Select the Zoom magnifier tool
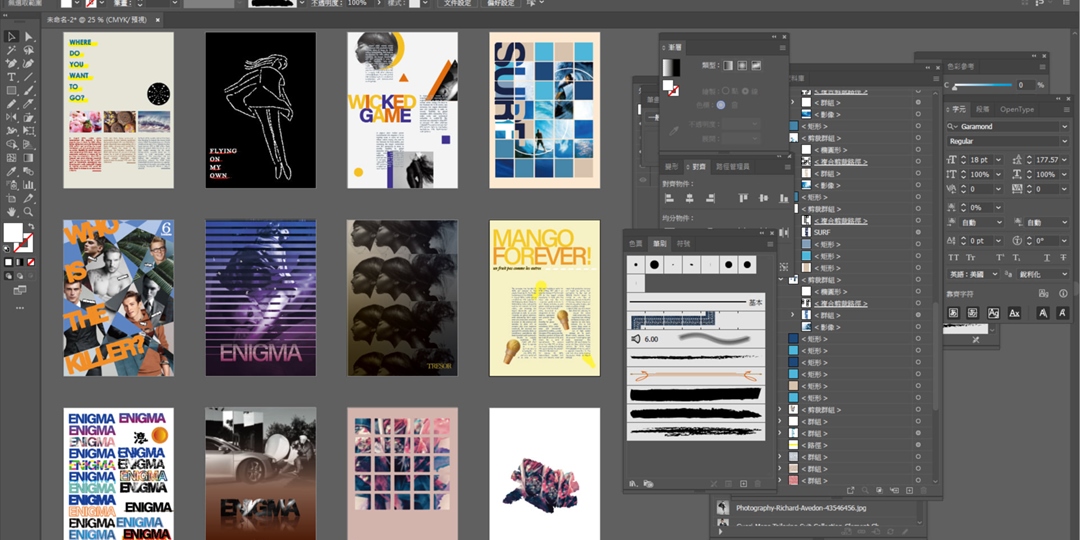The height and width of the screenshot is (540, 1080). [28, 212]
